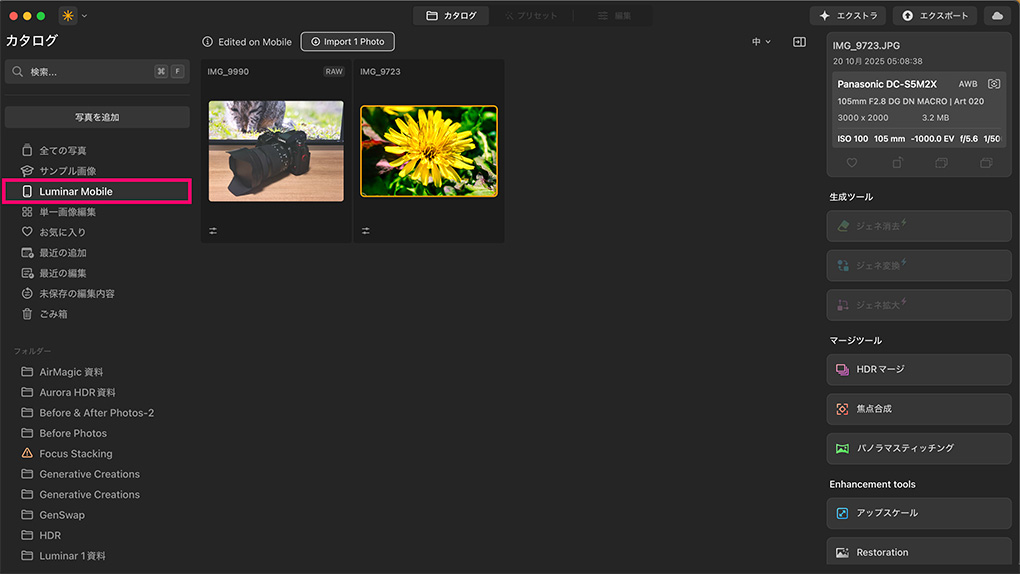Open the cloud sync icon

tap(996, 16)
